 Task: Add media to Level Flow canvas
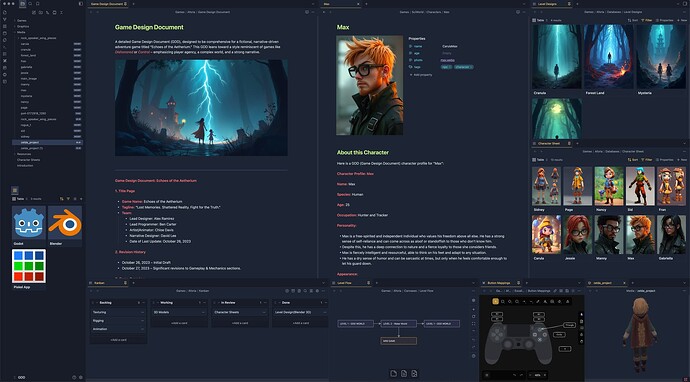(x=414, y=374)
